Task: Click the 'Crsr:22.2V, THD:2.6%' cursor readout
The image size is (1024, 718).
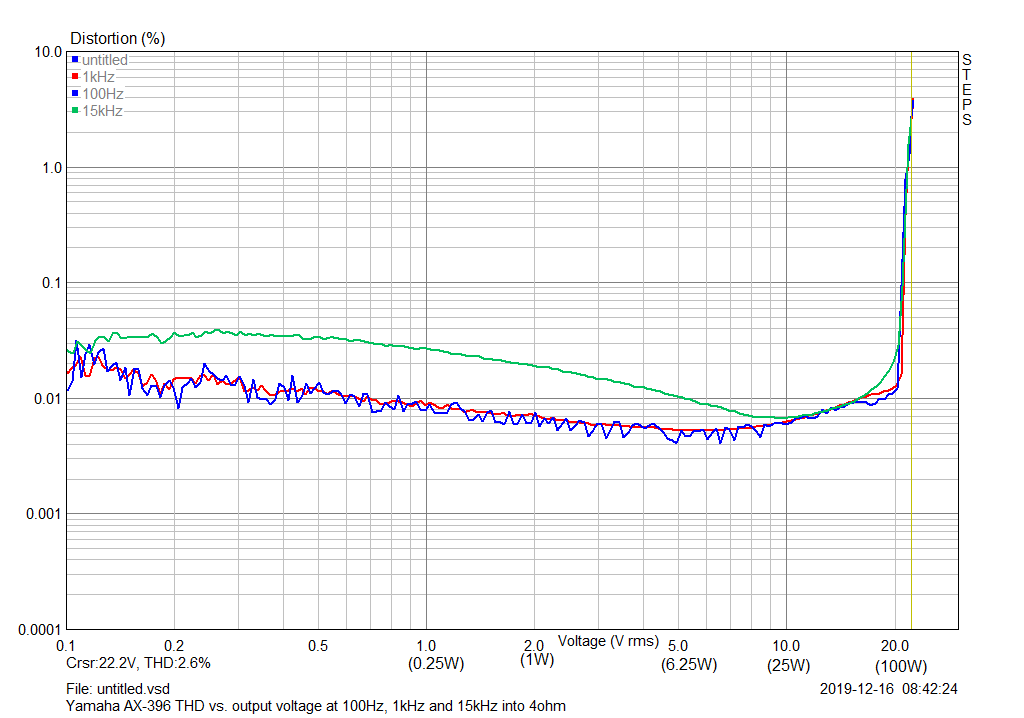Action: coord(138,663)
